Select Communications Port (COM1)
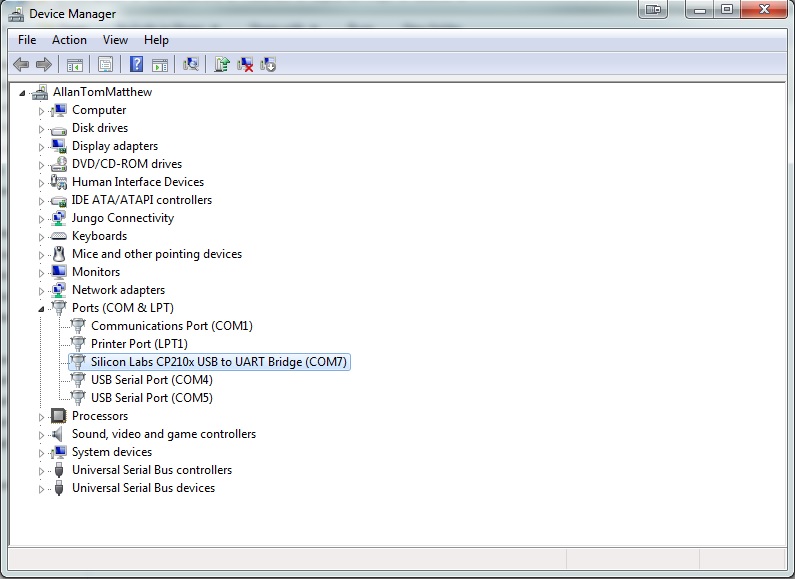The image size is (795, 579). (172, 325)
